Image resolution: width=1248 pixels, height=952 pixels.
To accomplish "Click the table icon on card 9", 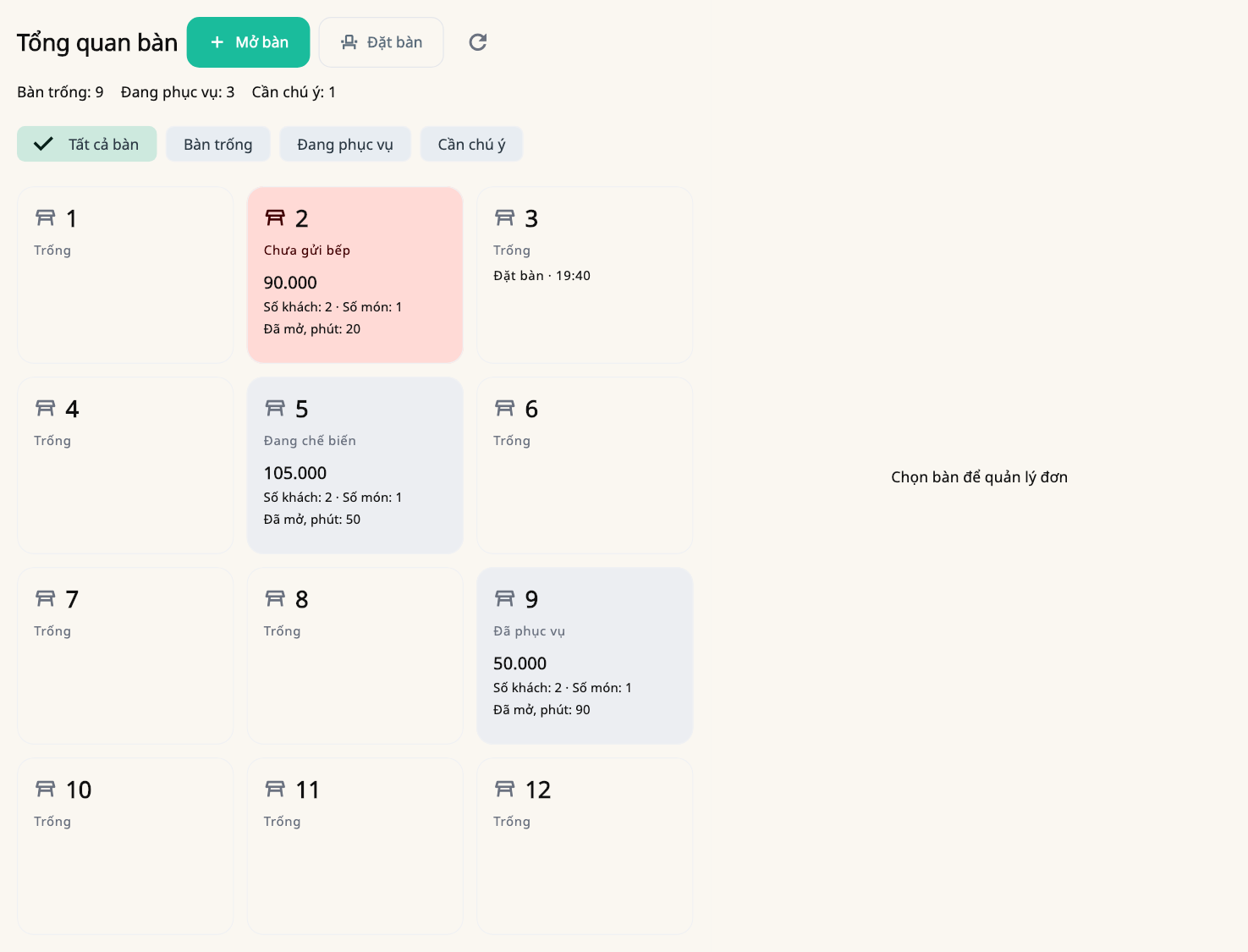I will [x=505, y=599].
